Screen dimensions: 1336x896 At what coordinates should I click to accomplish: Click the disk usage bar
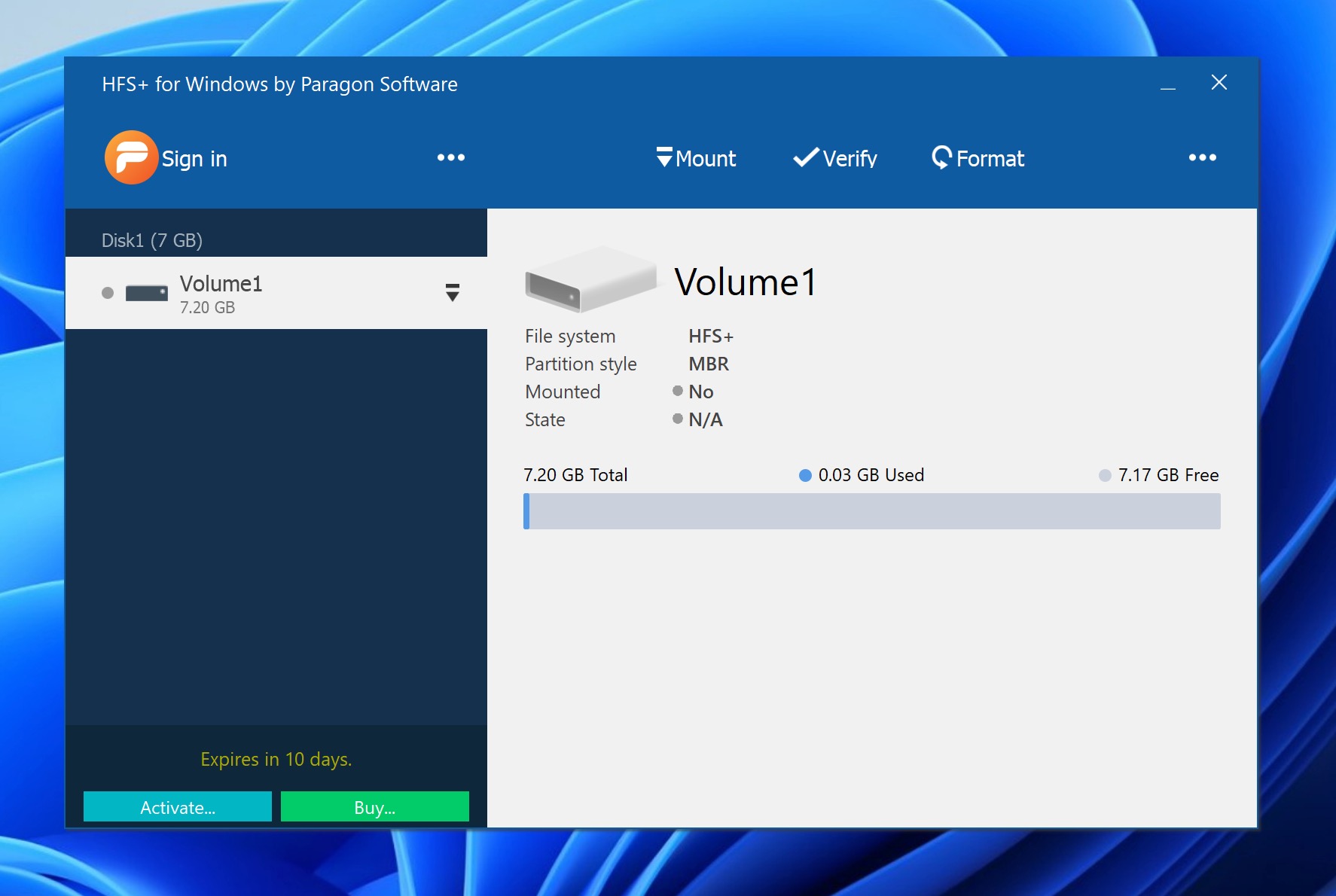872,511
